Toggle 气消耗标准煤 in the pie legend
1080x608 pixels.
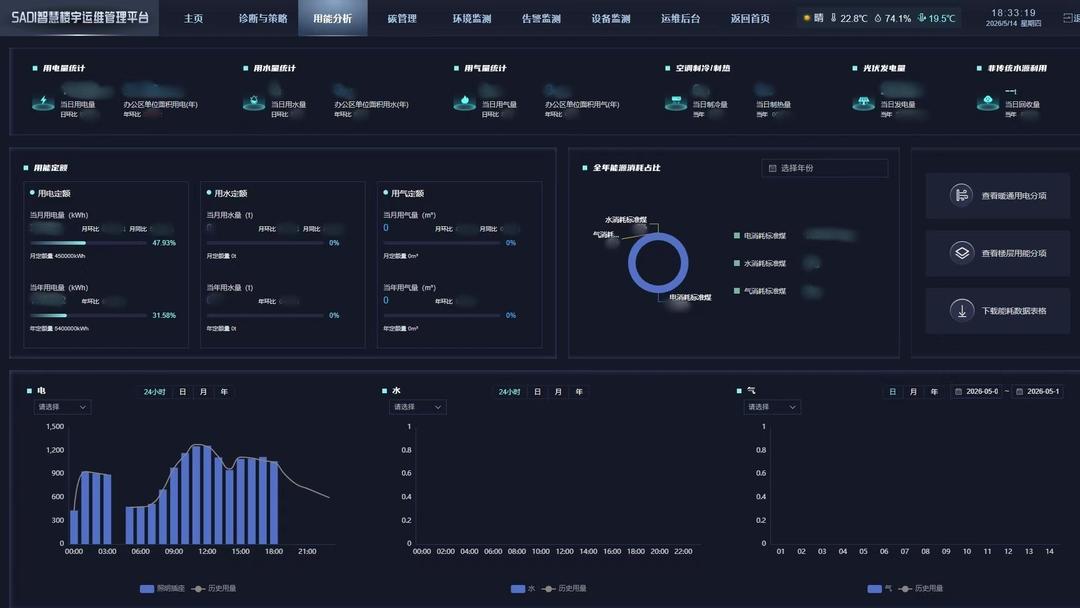click(x=760, y=291)
